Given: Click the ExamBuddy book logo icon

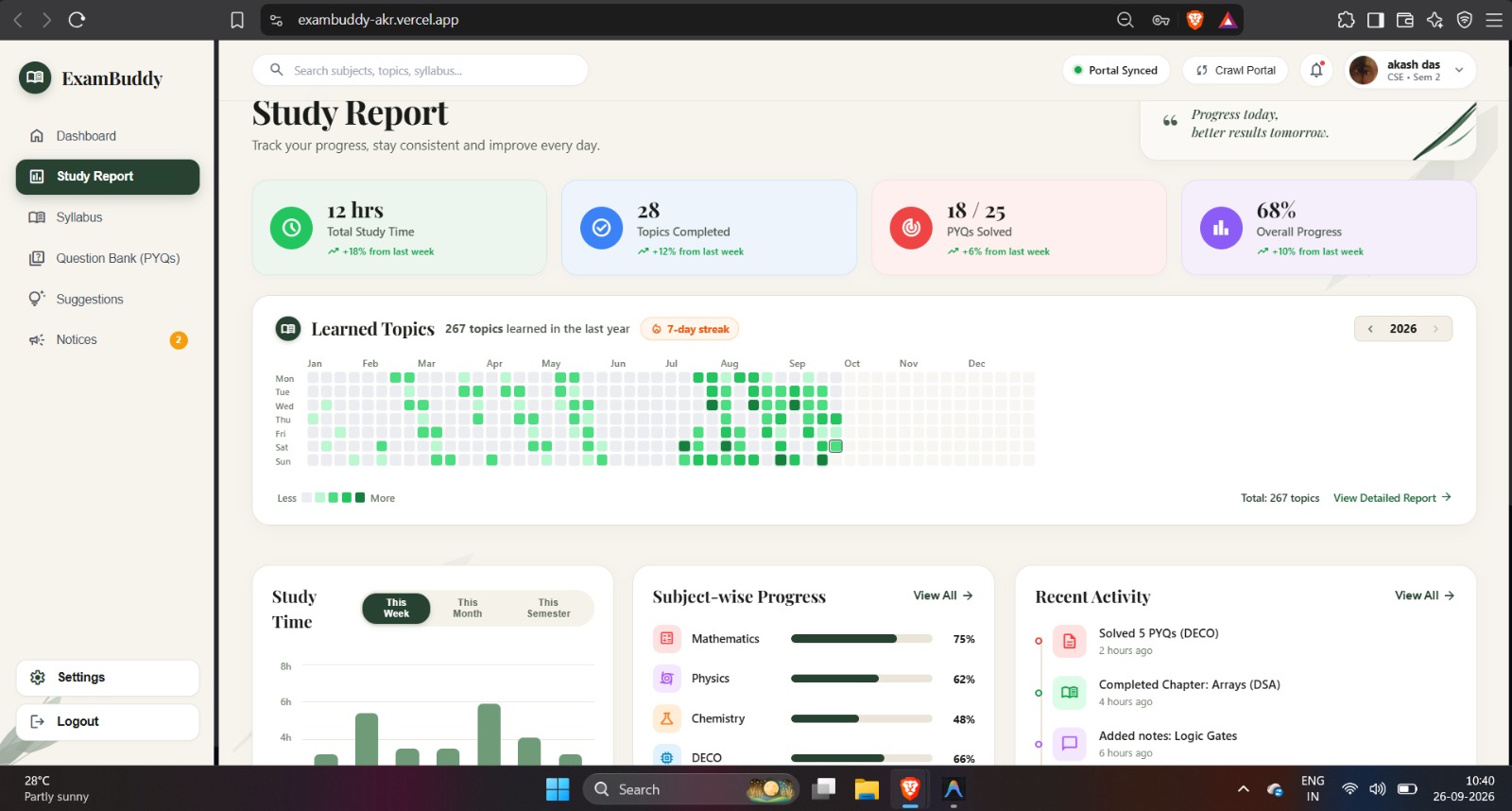Looking at the screenshot, I should (35, 78).
